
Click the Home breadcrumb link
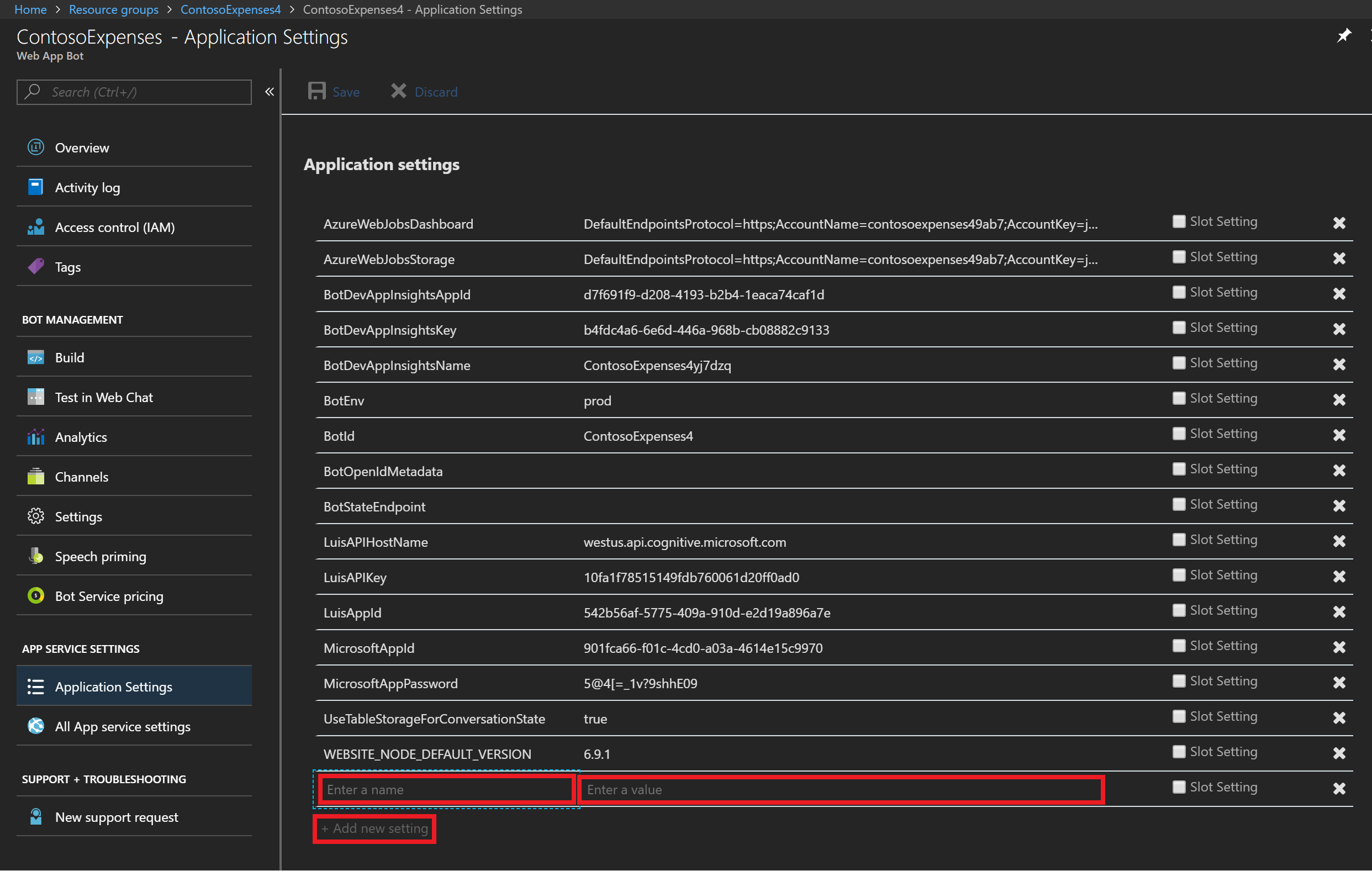[30, 9]
